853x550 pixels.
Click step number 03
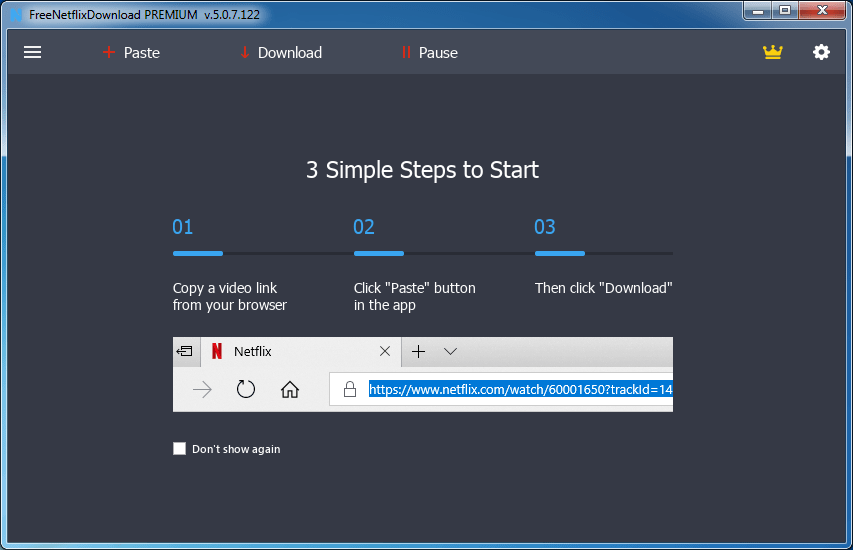click(545, 227)
